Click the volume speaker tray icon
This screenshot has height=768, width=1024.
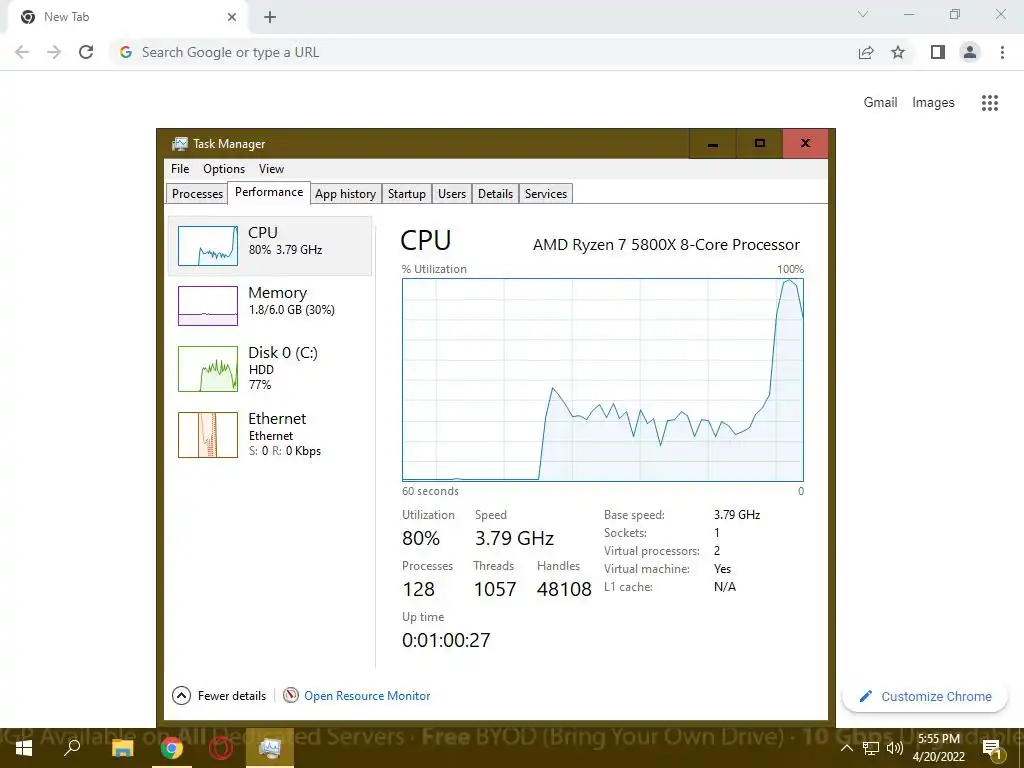(x=895, y=748)
